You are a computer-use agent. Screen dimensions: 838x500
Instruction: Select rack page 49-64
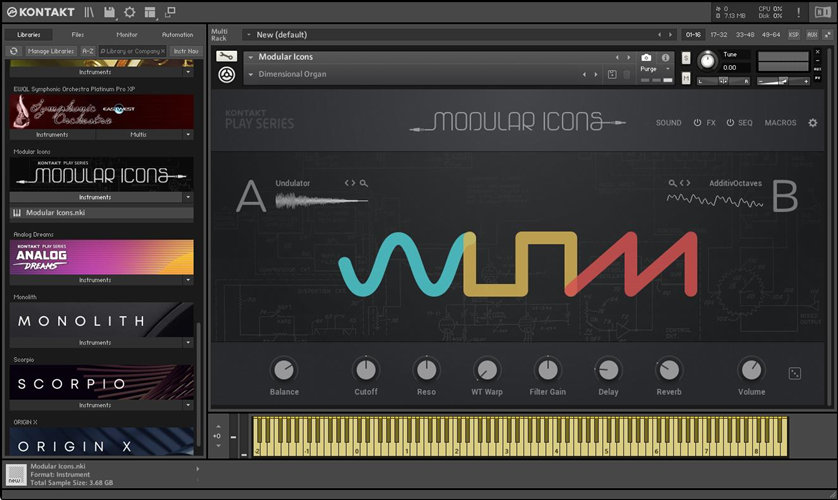[x=771, y=35]
